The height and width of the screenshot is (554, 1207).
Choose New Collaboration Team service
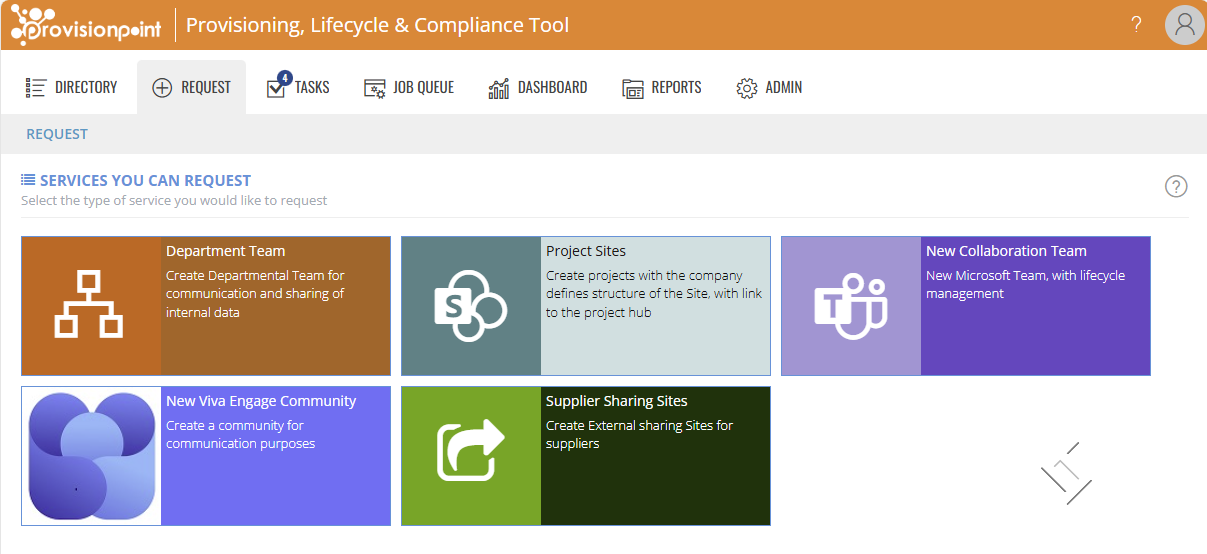coord(1006,251)
